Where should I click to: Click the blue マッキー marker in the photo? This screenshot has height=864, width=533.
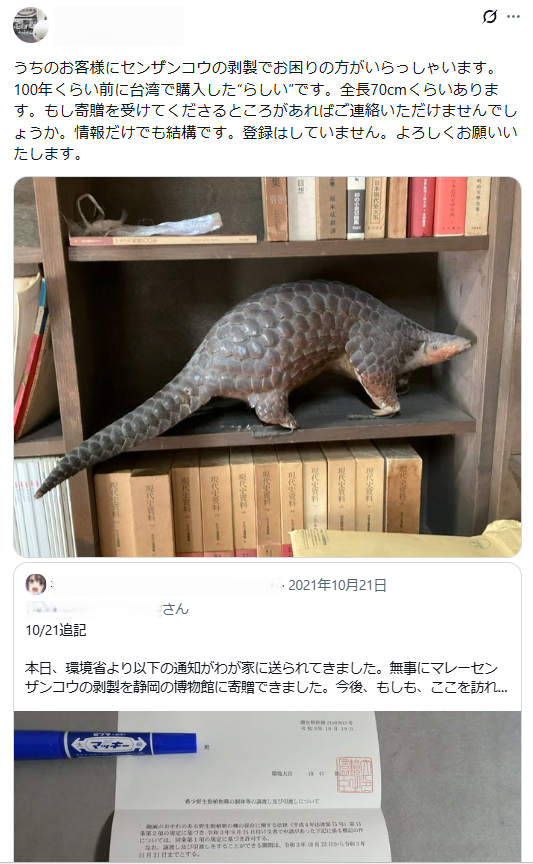pyautogui.click(x=105, y=745)
